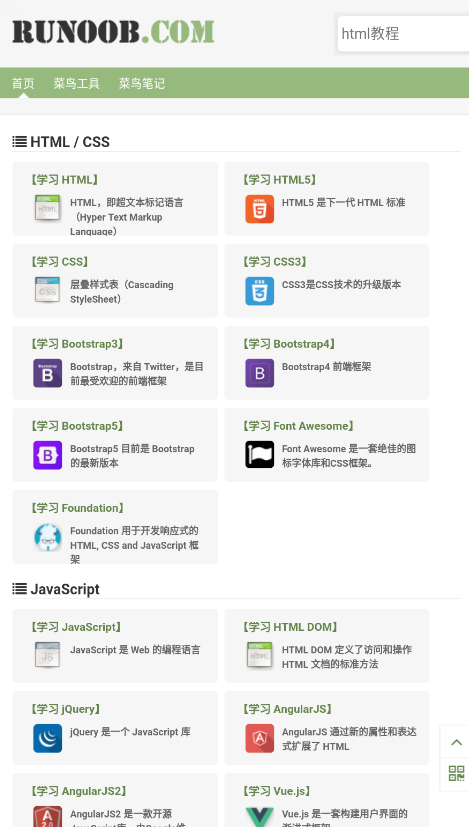Open the QR code button

(x=456, y=774)
